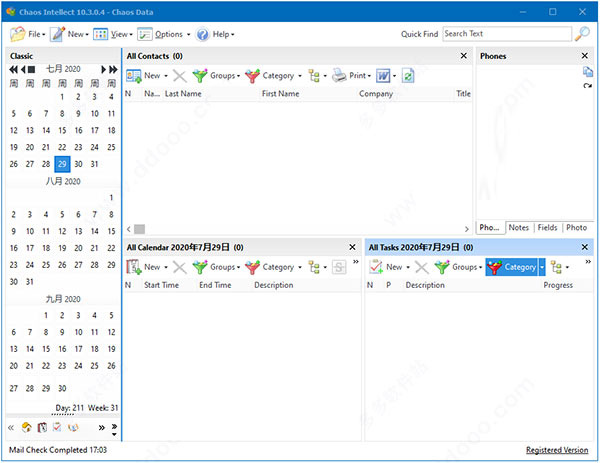
Task: Open the home icon in bottom-left shortcut bar
Action: [x=27, y=428]
